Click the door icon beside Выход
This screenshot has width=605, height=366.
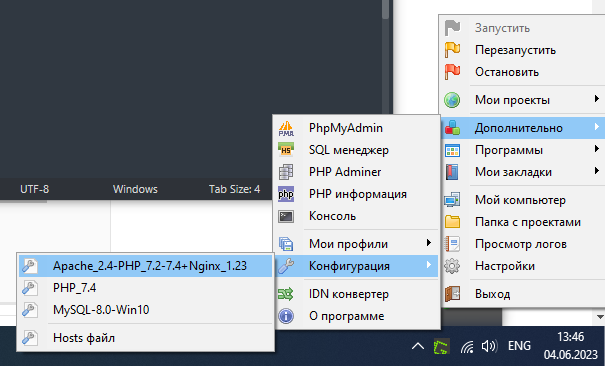tap(452, 293)
